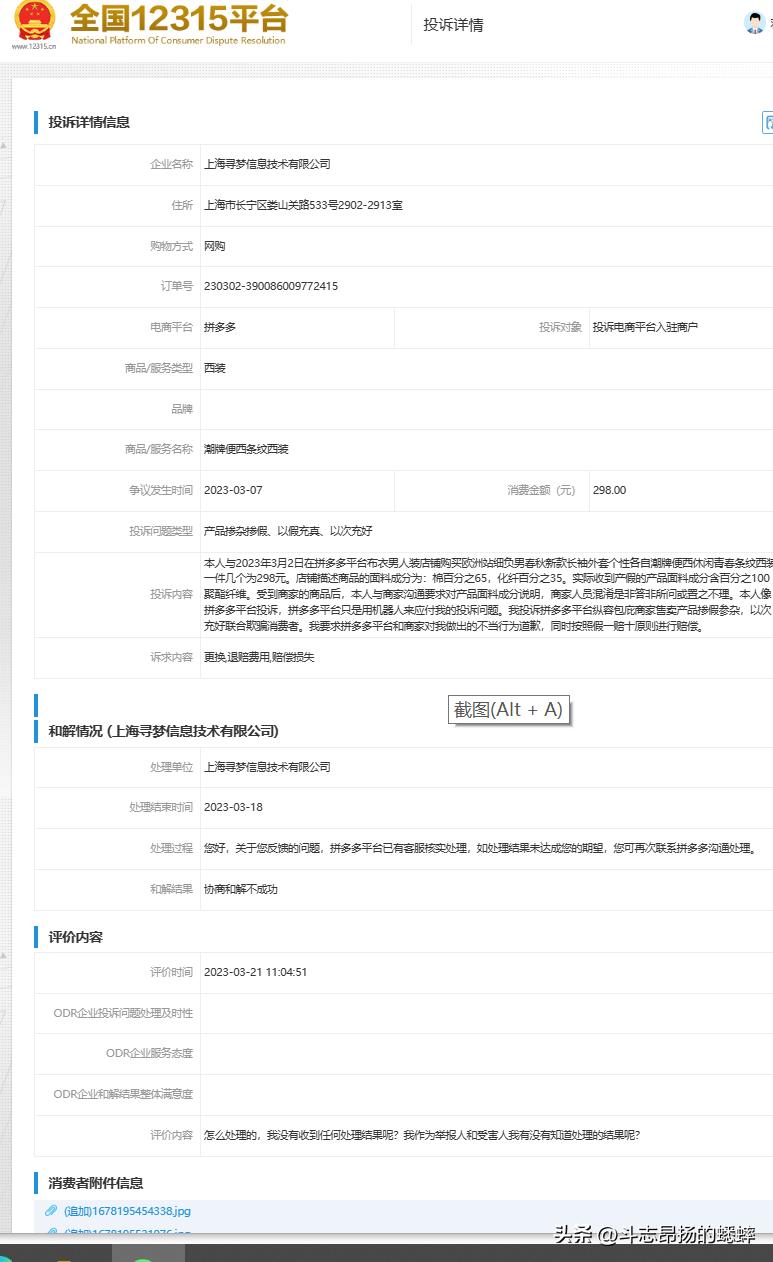Click the user avatar icon in header

click(x=755, y=23)
